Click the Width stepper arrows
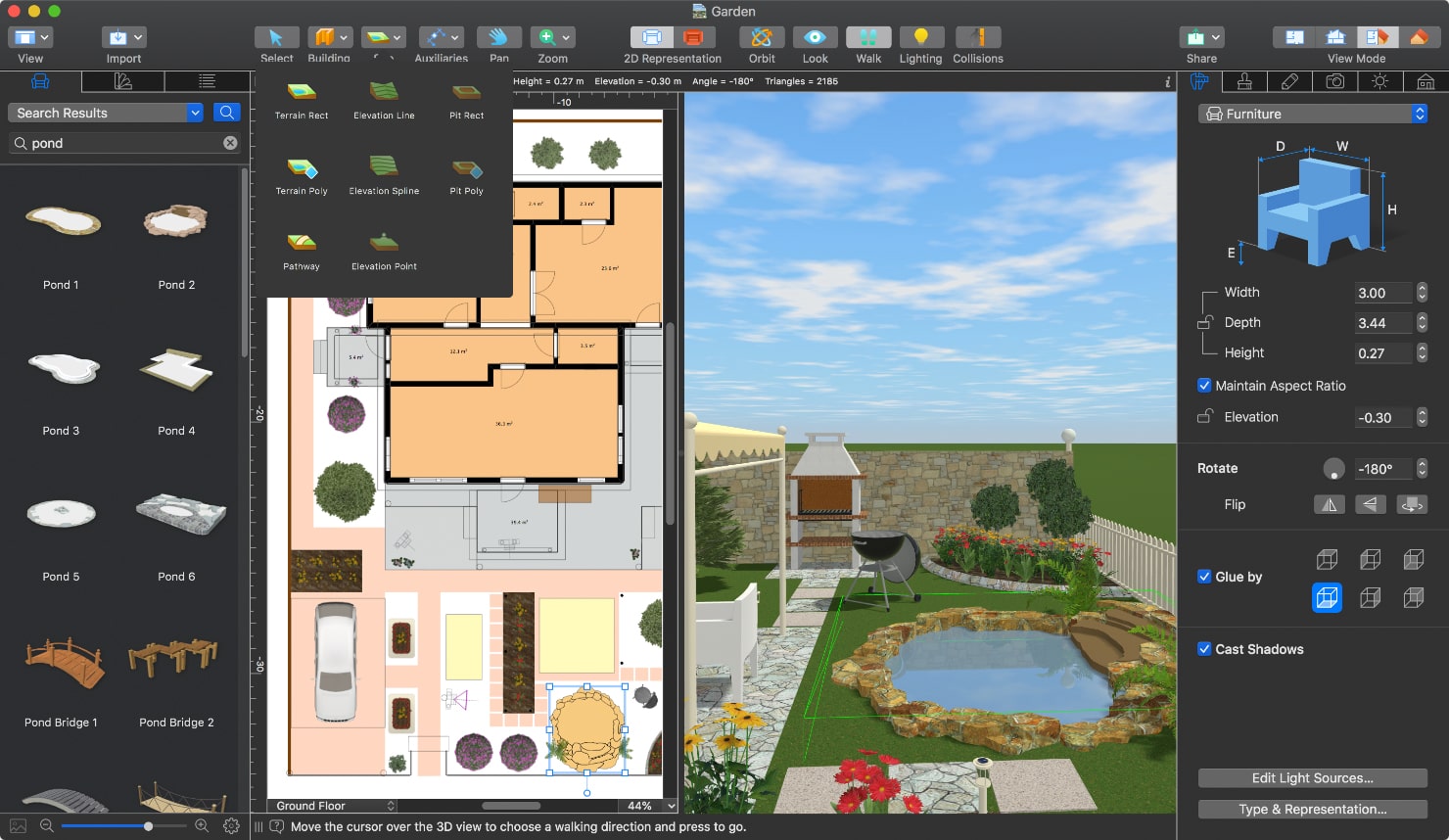This screenshot has height=840, width=1449. [x=1422, y=293]
